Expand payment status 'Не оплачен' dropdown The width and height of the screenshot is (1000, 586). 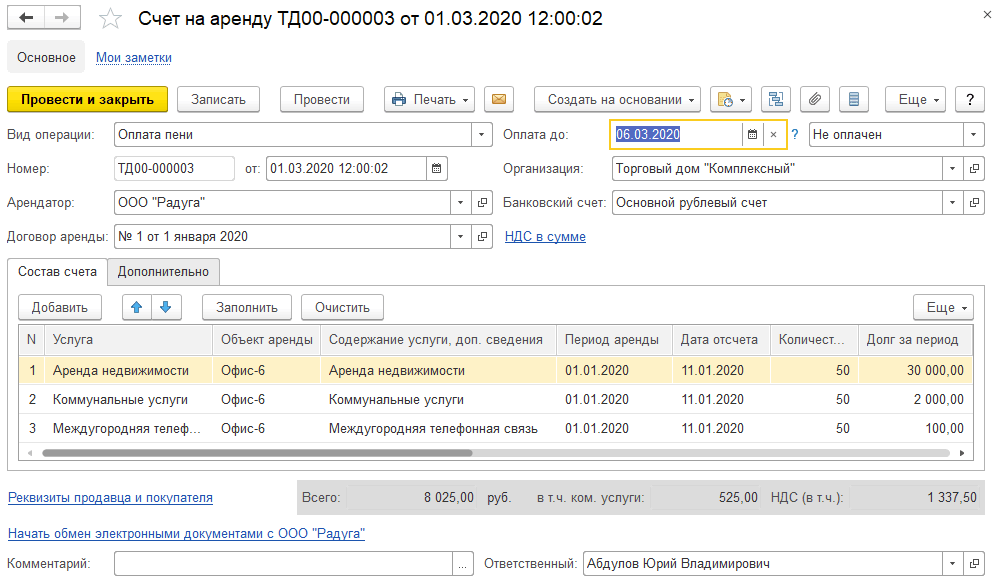tap(973, 135)
